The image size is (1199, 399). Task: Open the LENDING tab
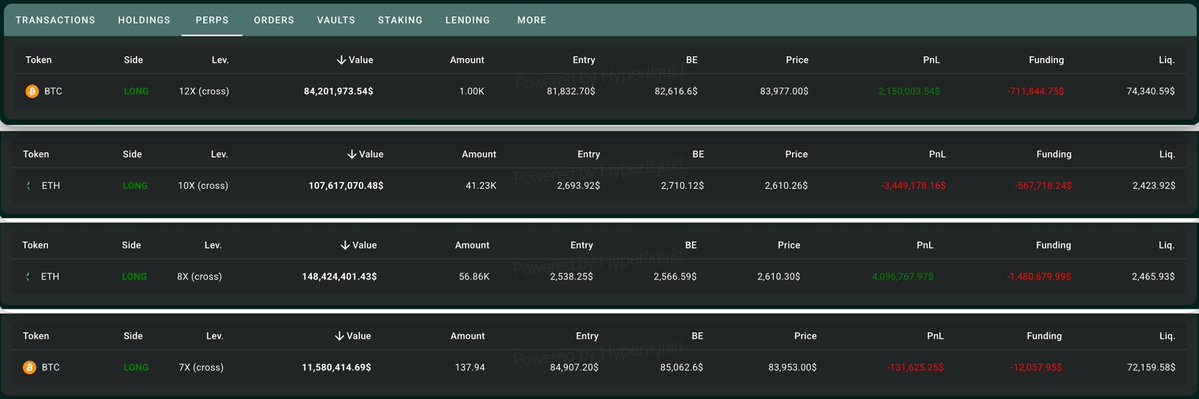467,21
